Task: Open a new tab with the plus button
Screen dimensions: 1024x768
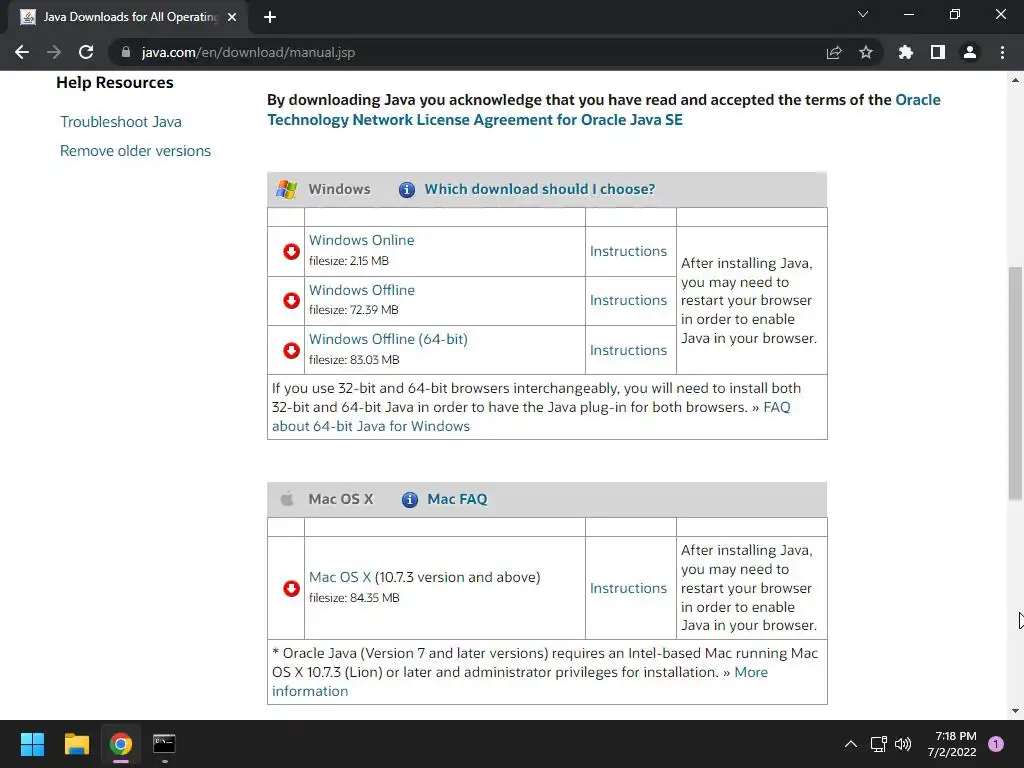Action: [x=270, y=17]
